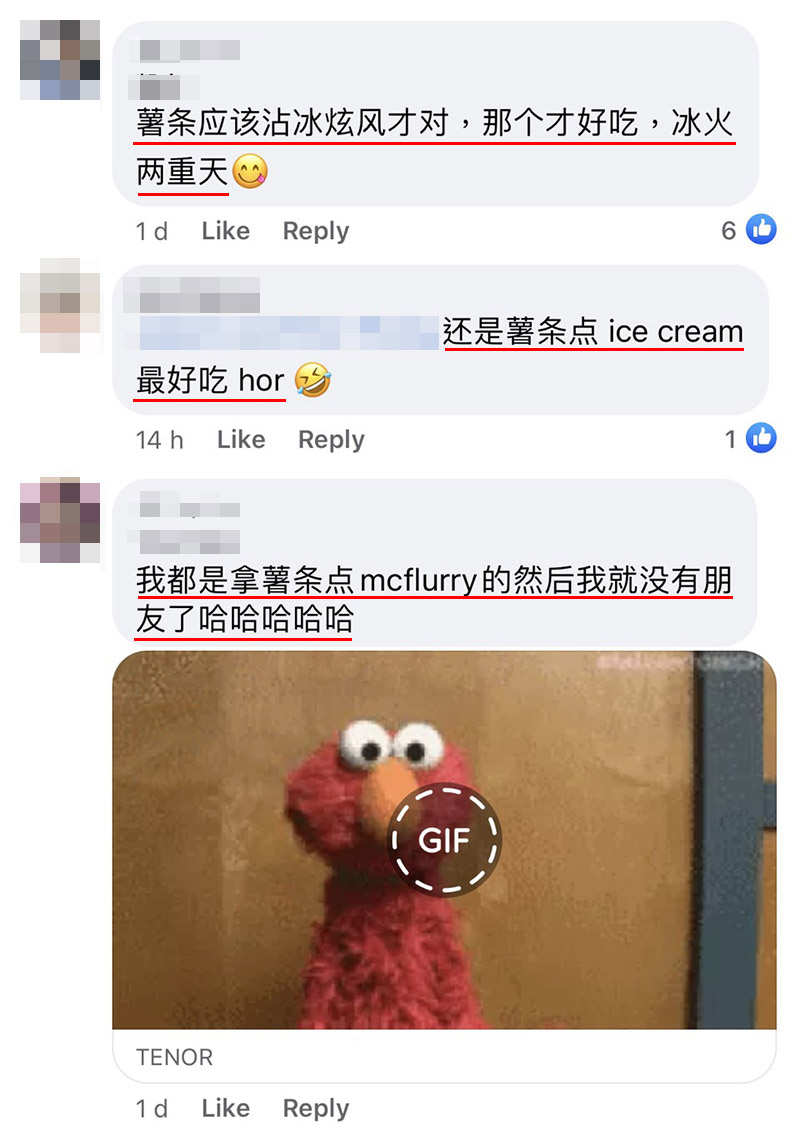Viewport: 800px width, 1136px height.
Task: Reply to the mcflurry comment with the GIF
Action: click(x=316, y=1108)
